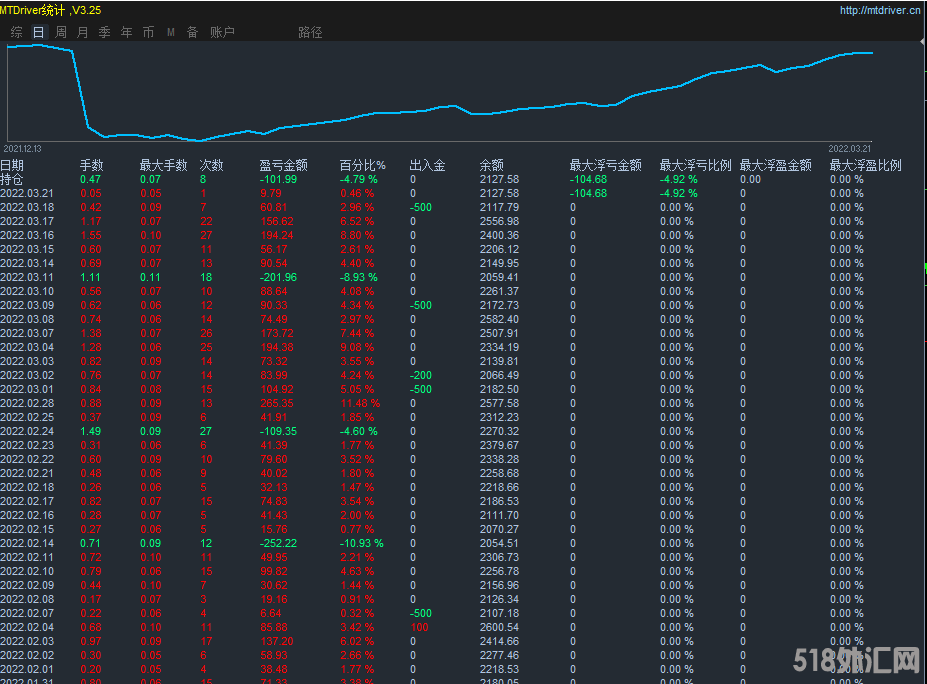Click the 路径 (path) button
Screen dimensions: 927x684
[310, 32]
